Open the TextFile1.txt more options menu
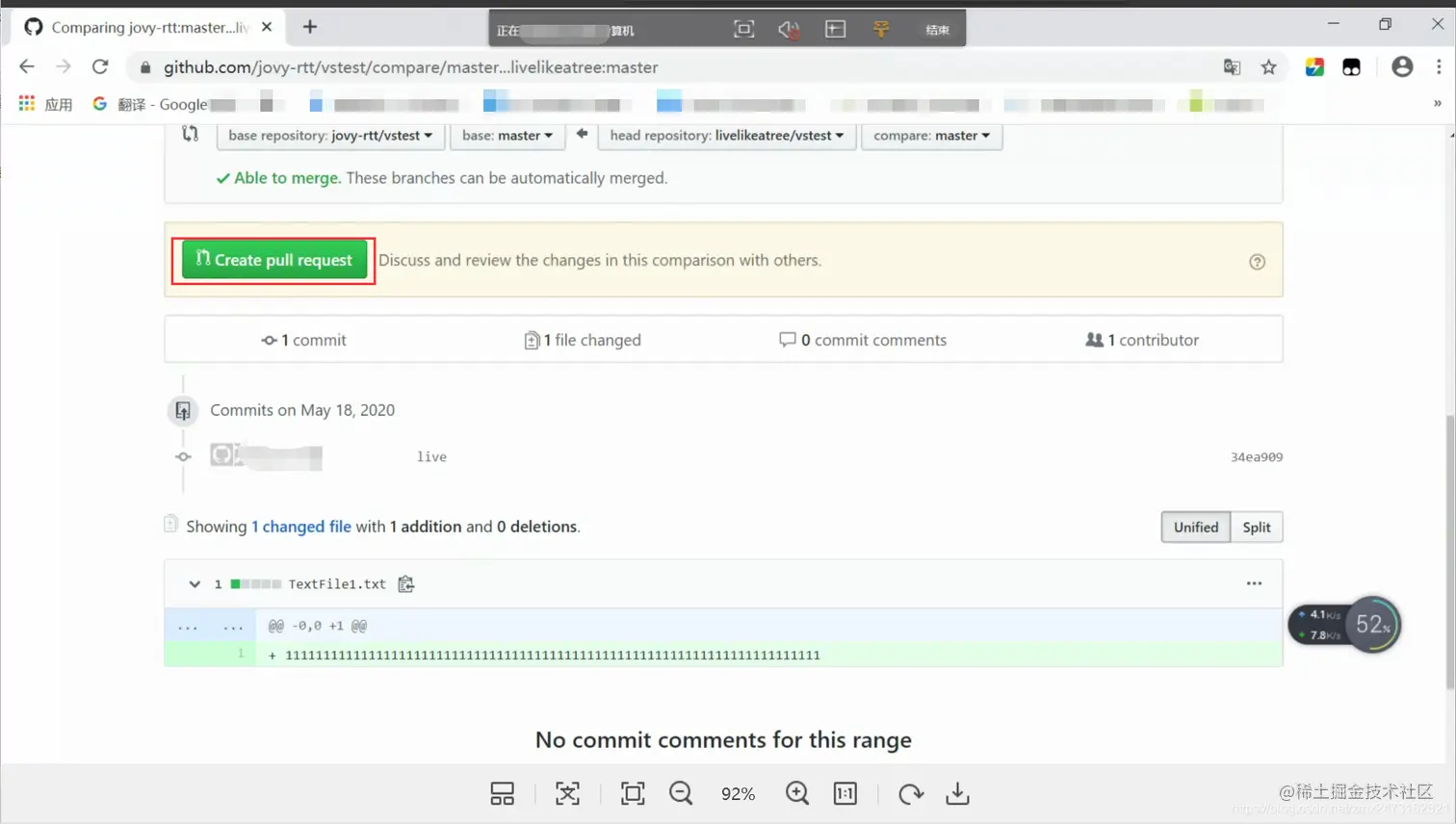 pos(1254,583)
